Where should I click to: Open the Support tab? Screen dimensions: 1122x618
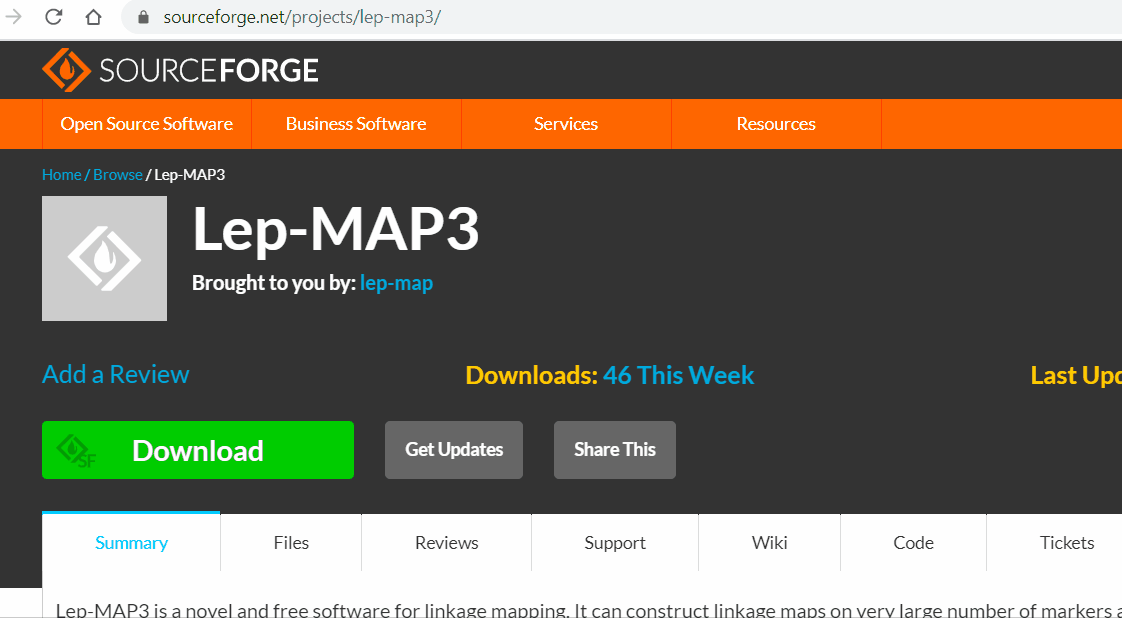pyautogui.click(x=615, y=542)
